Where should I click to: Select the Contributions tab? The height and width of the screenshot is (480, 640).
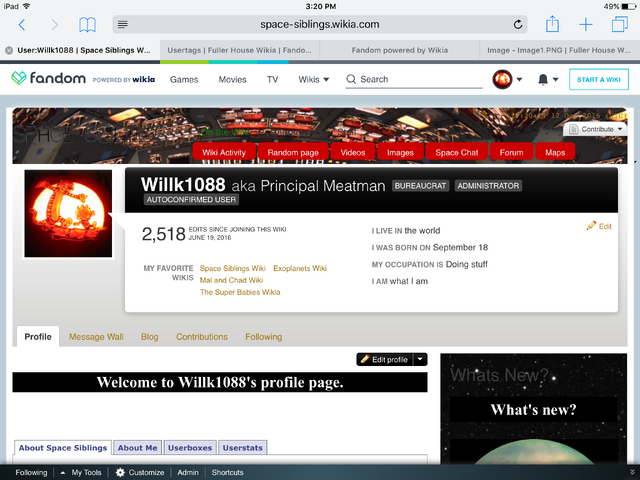[202, 337]
